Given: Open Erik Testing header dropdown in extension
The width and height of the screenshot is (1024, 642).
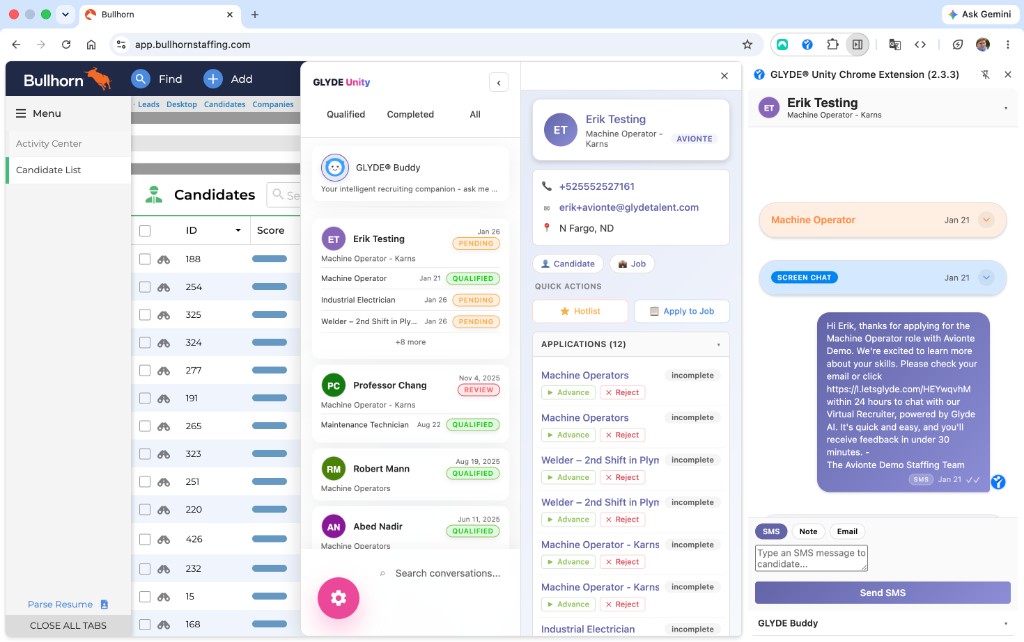Looking at the screenshot, I should tap(1006, 108).
